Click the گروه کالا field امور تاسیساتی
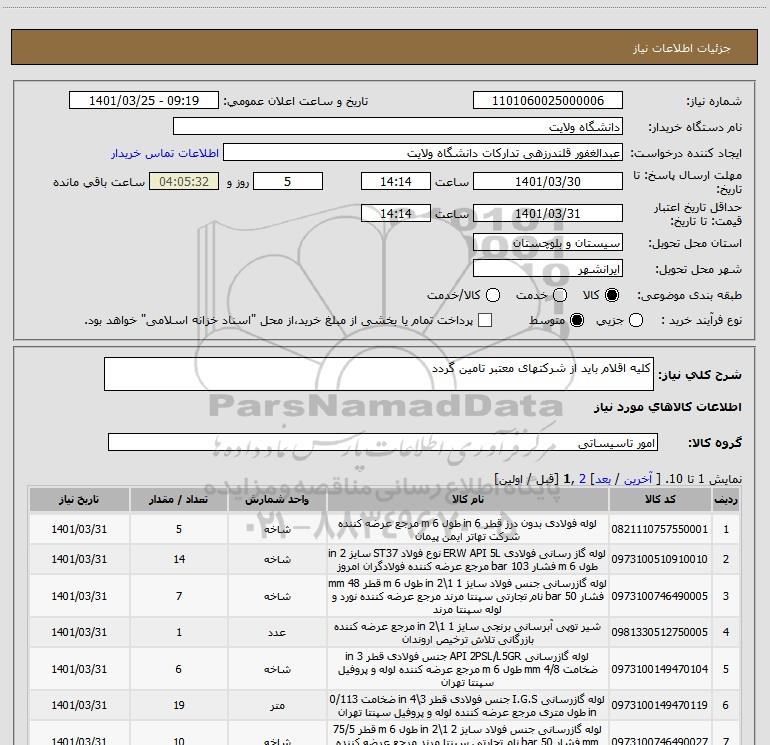The image size is (770, 745). [x=383, y=442]
